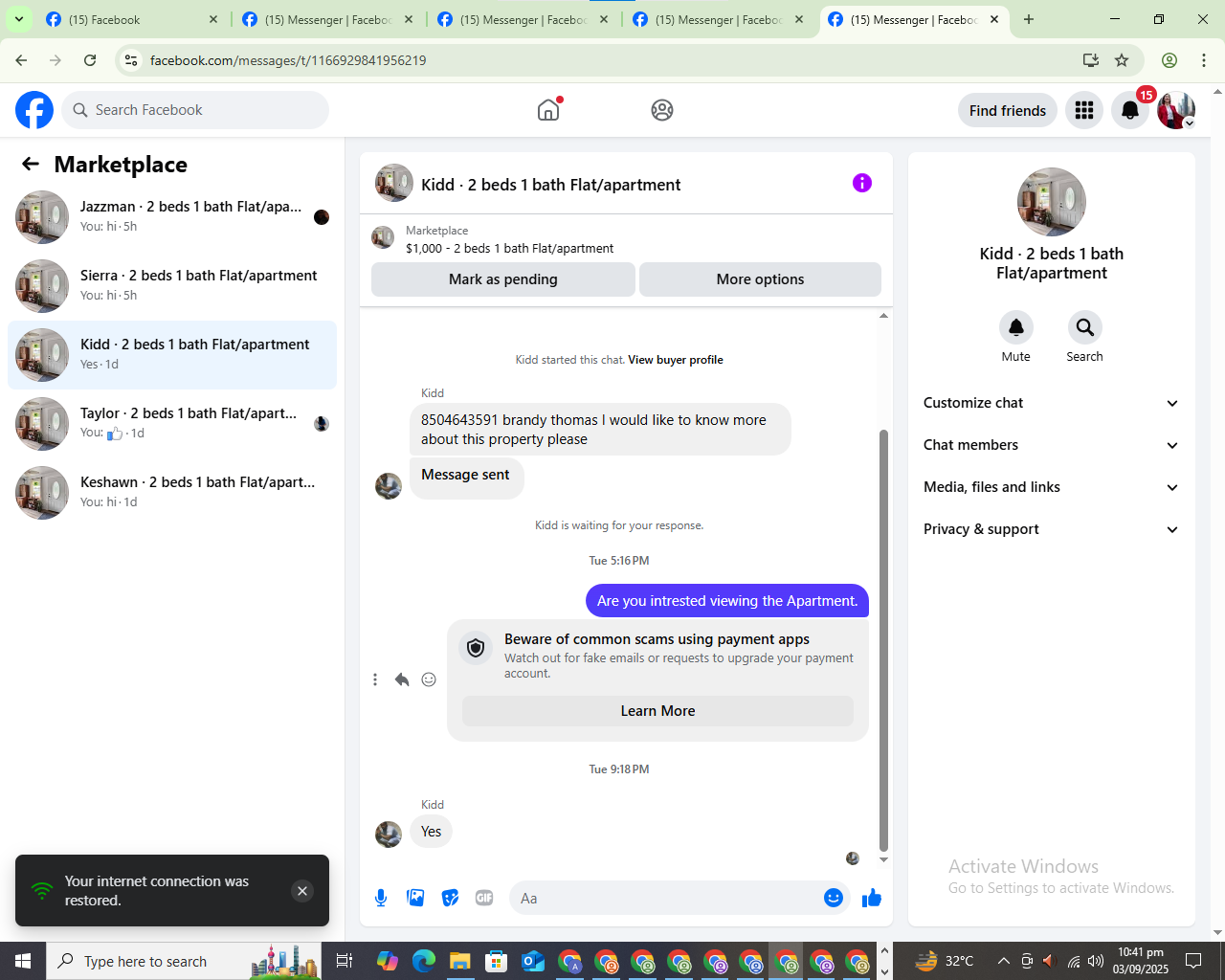This screenshot has width=1225, height=980.
Task: Go back using the Marketplace arrow
Action: (x=31, y=164)
